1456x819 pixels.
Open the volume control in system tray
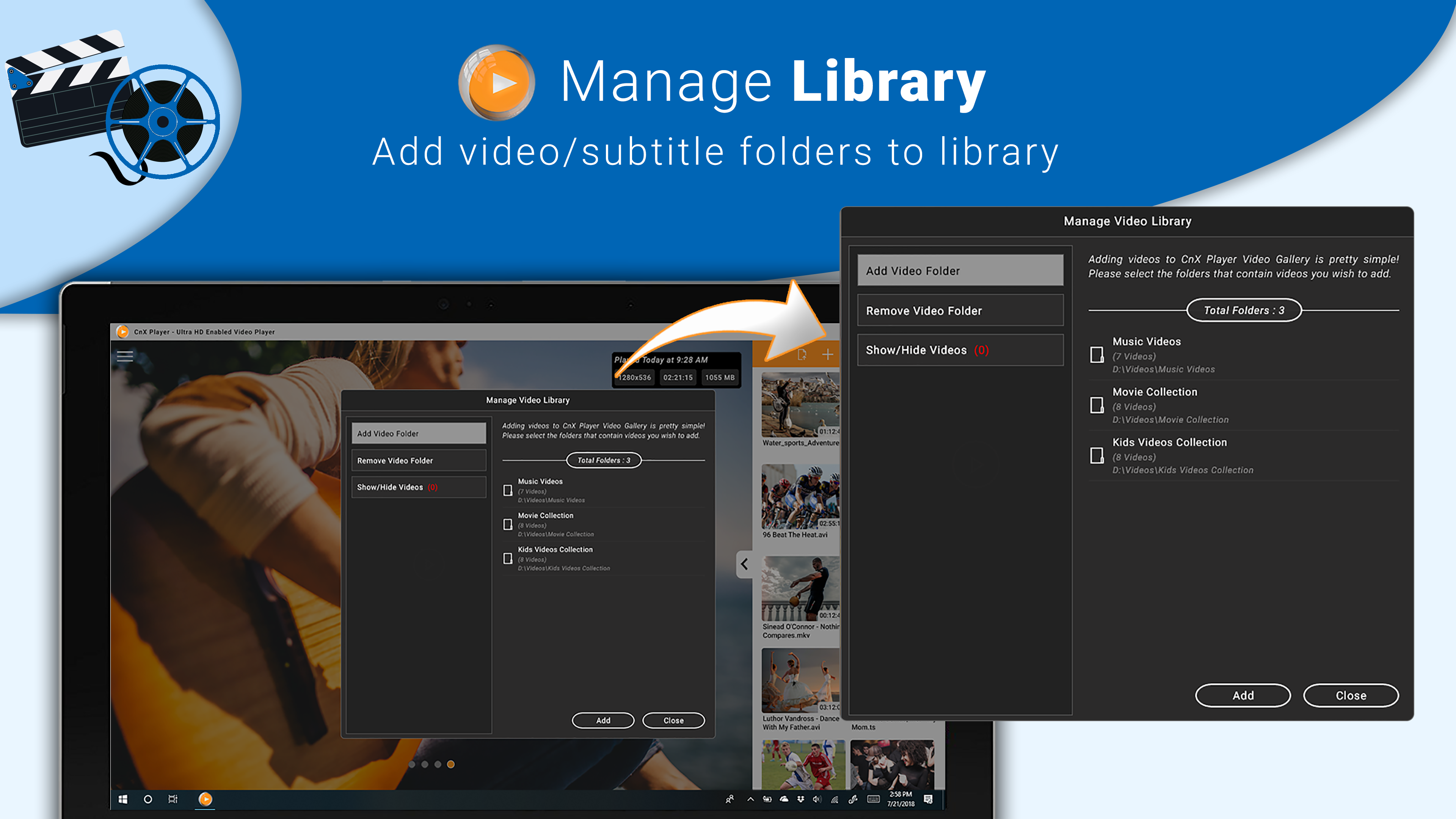pos(817,799)
